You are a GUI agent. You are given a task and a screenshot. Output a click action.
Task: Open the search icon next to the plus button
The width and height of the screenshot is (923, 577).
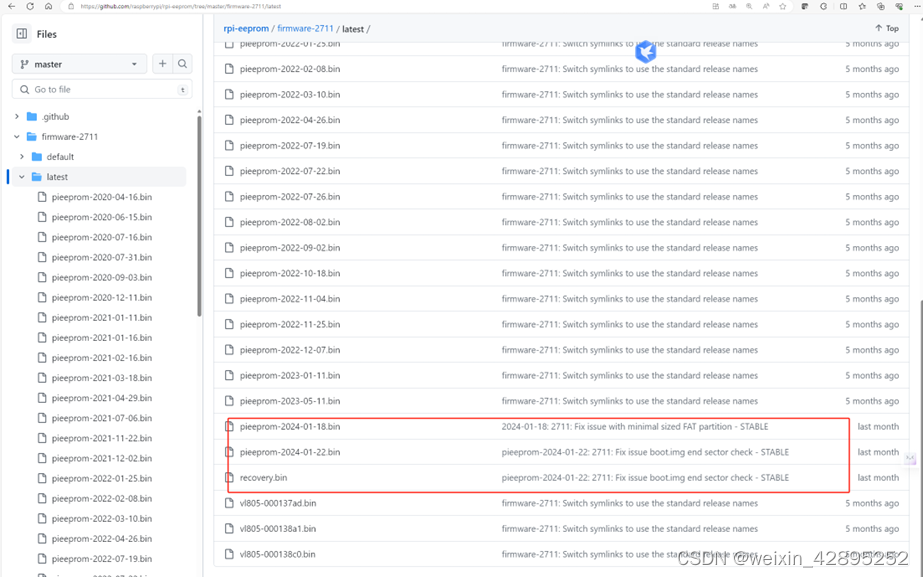tap(182, 64)
